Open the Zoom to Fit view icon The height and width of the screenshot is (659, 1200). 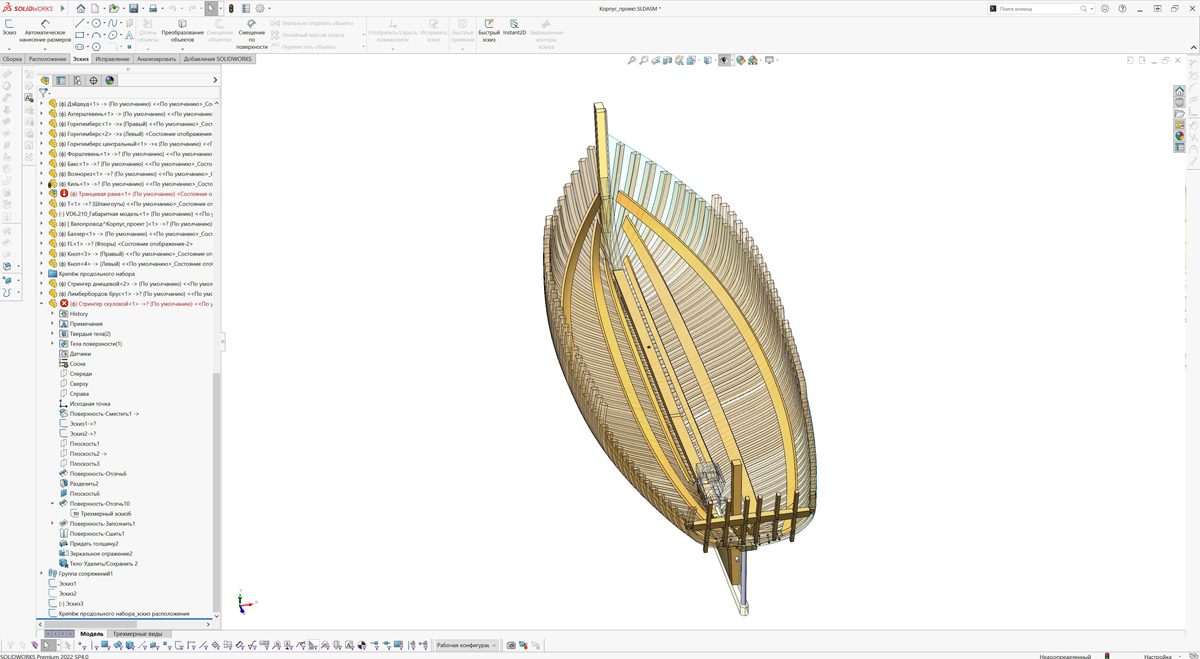(x=631, y=60)
